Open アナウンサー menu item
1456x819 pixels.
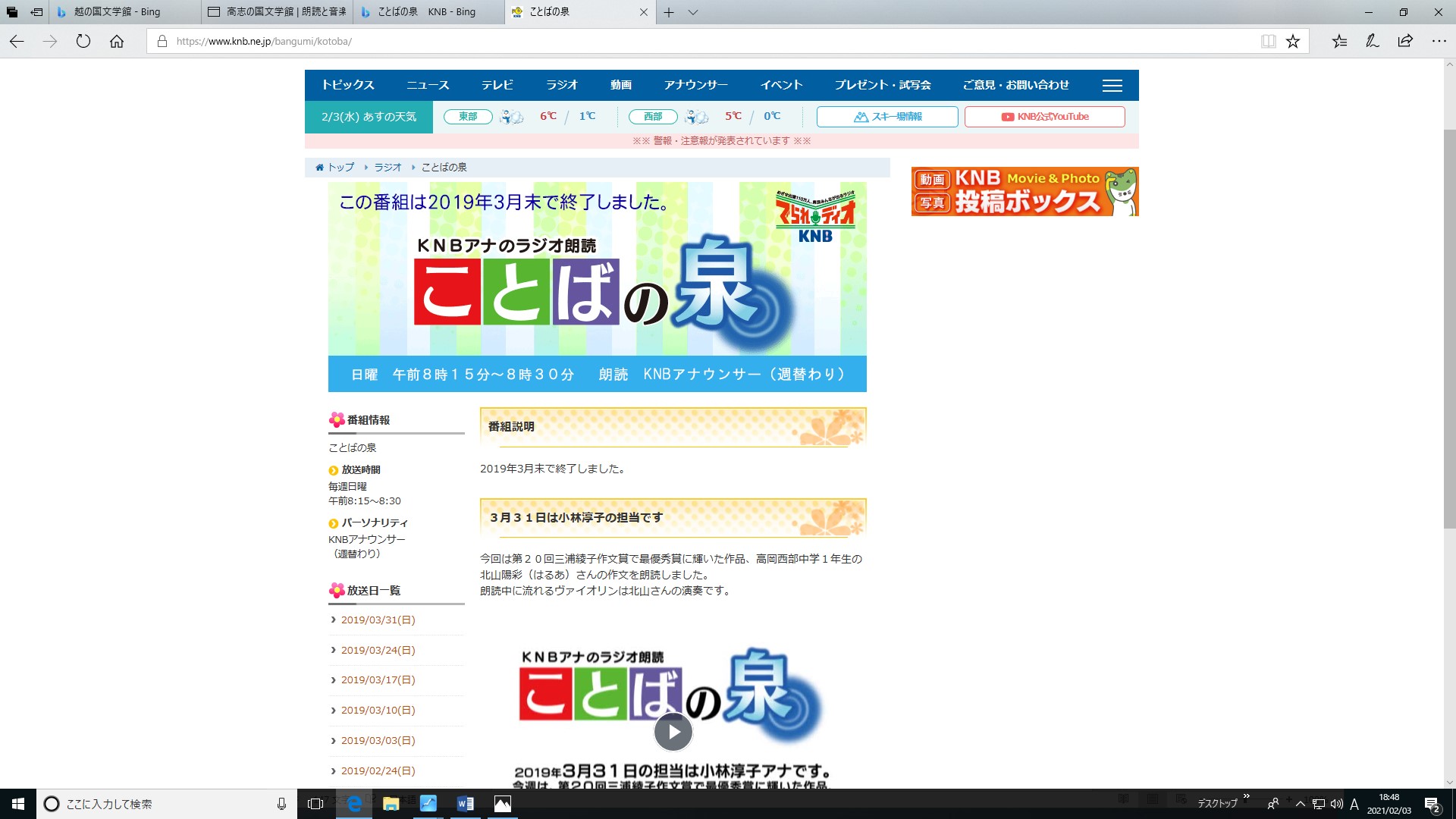[x=696, y=85]
